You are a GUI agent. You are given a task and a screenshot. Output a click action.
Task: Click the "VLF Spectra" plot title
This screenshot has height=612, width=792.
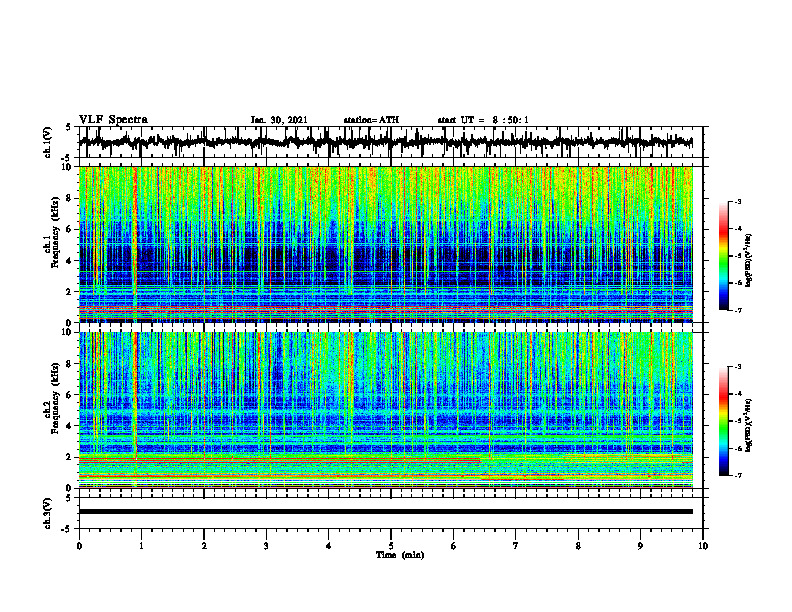(x=113, y=119)
